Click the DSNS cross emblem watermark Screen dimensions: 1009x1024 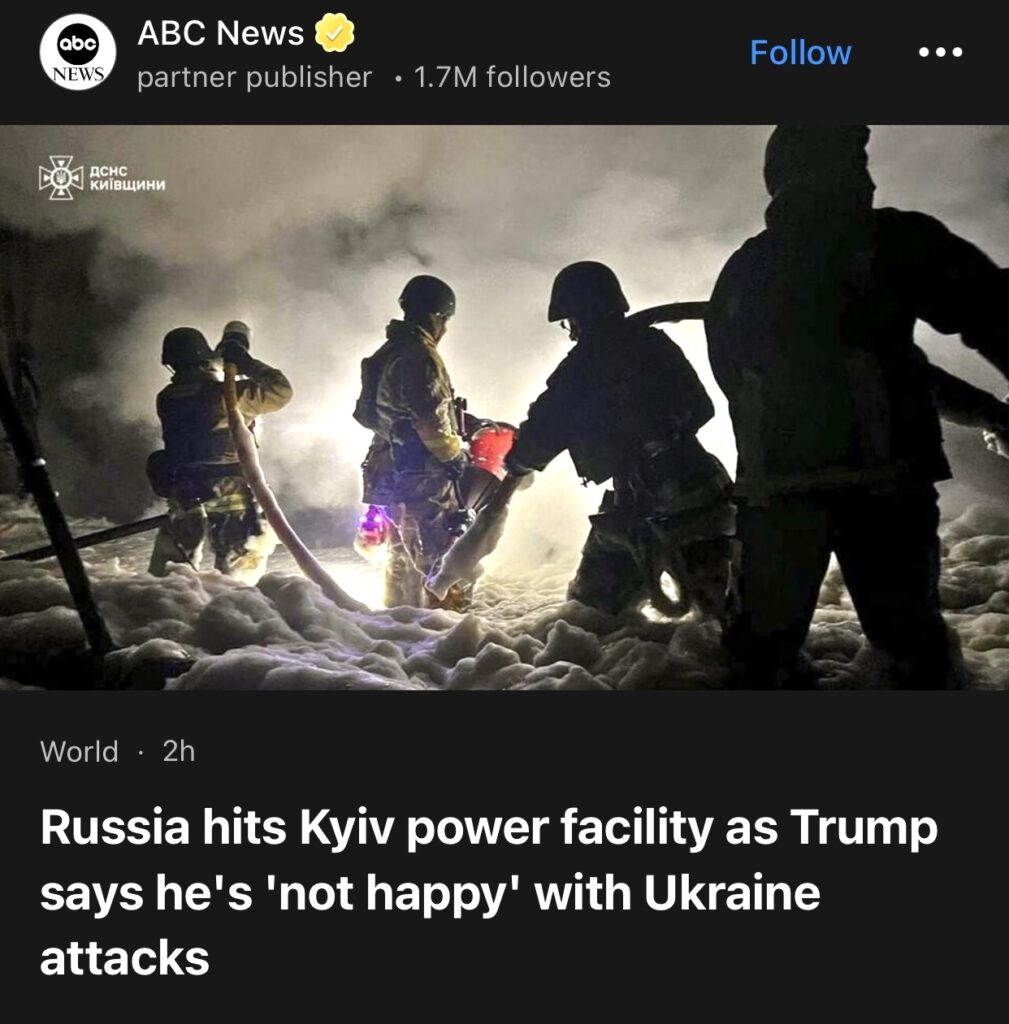tap(61, 177)
